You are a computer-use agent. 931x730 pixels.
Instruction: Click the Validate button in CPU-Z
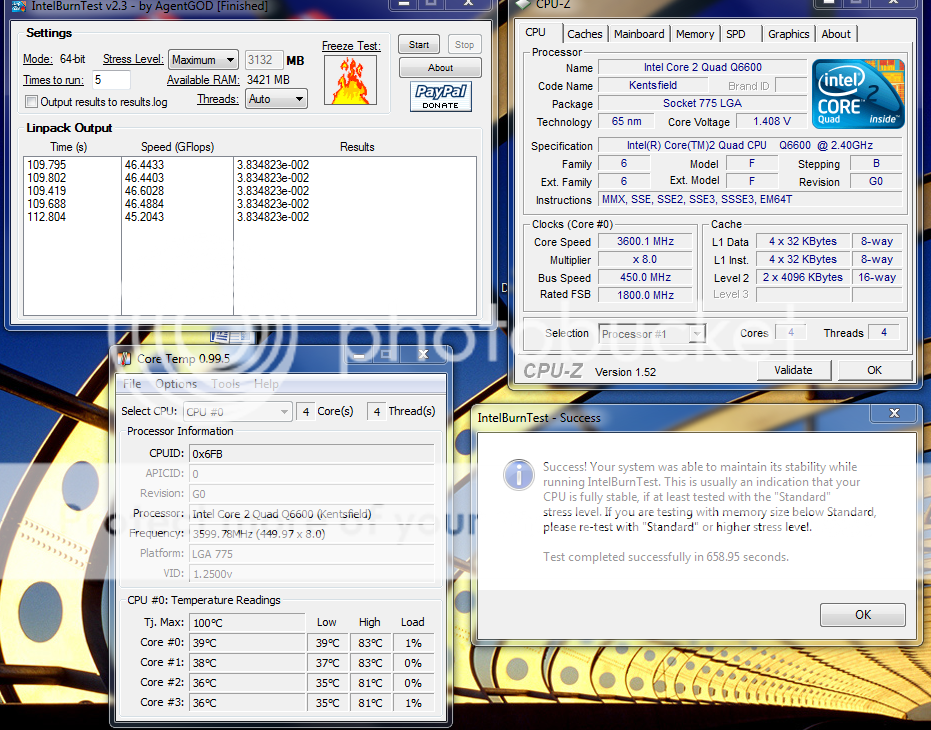[x=793, y=370]
